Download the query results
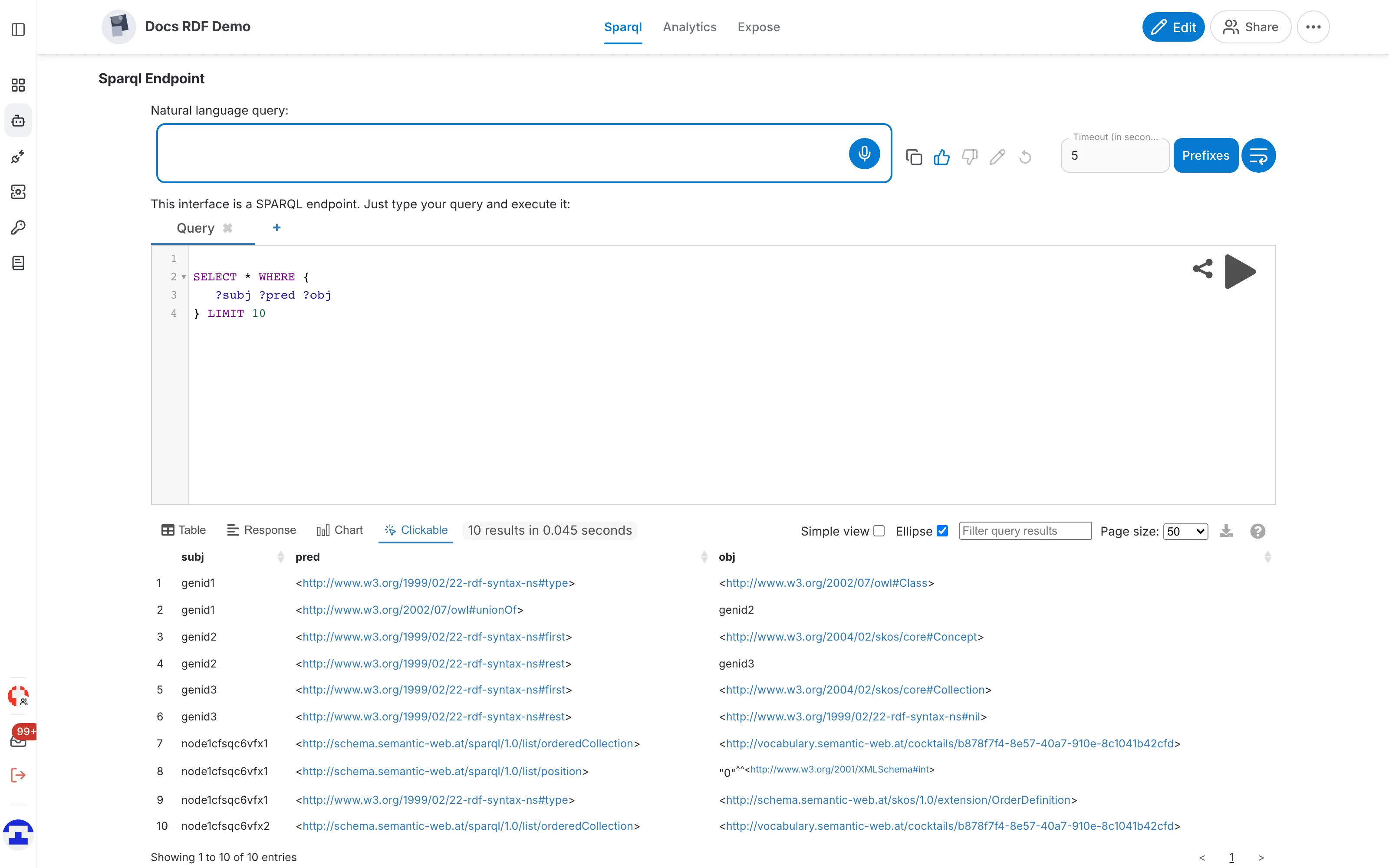1389x868 pixels. pyautogui.click(x=1226, y=531)
